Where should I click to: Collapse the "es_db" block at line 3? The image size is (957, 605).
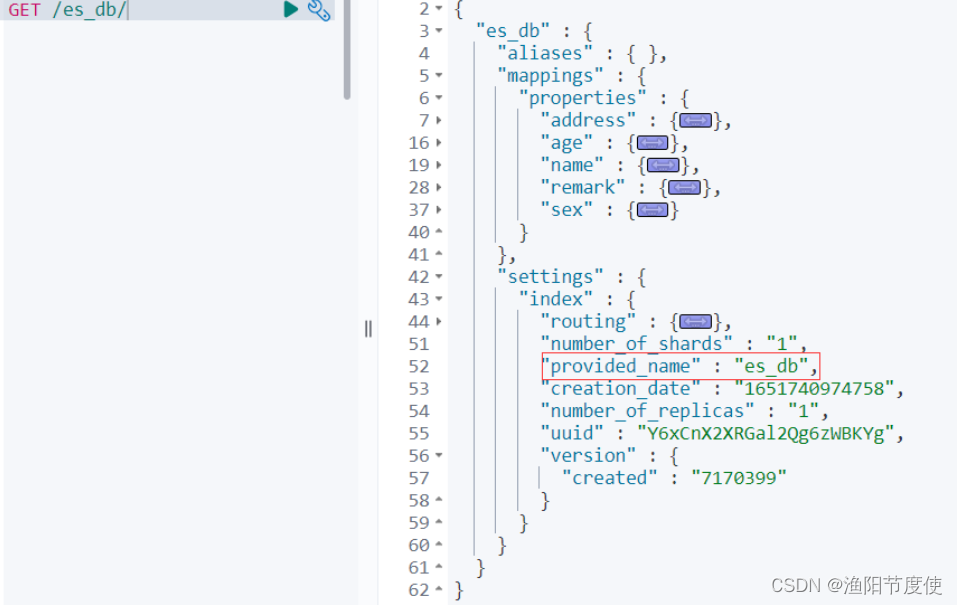tap(439, 31)
